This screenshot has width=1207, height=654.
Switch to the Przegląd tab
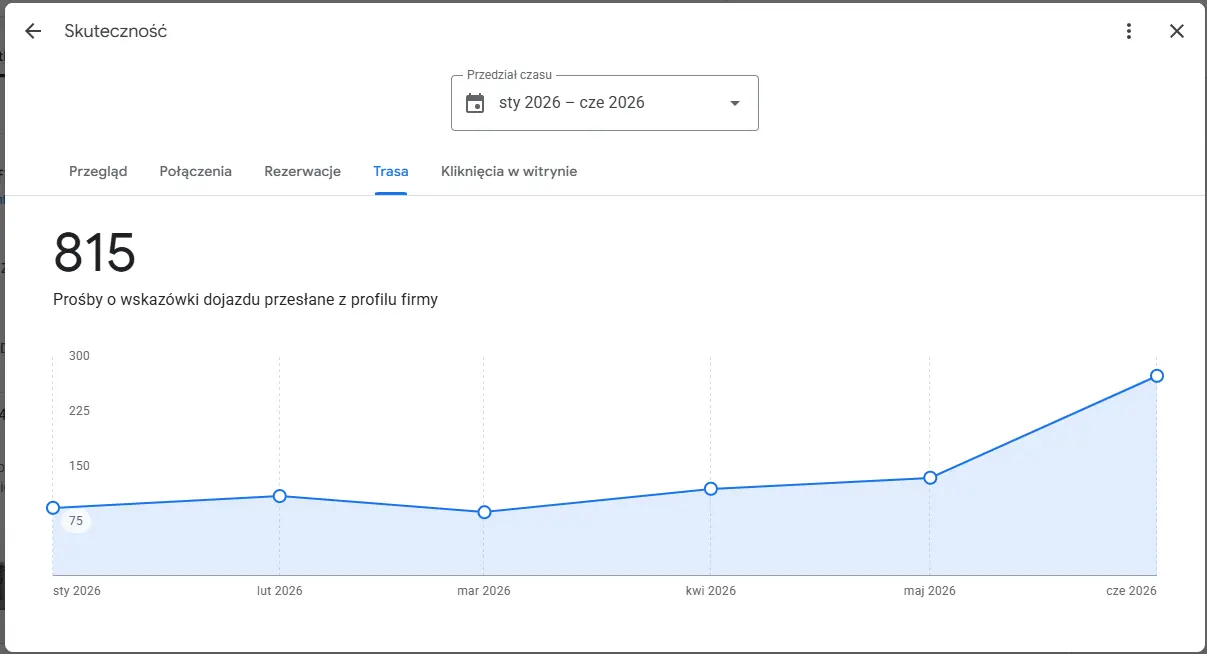98,171
